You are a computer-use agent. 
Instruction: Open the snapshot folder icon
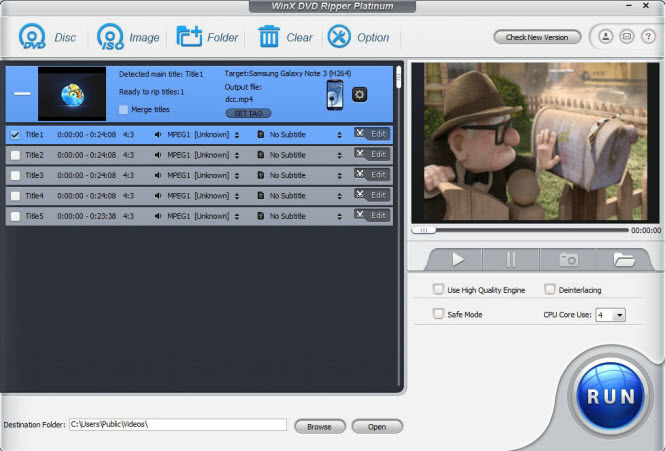(x=623, y=259)
